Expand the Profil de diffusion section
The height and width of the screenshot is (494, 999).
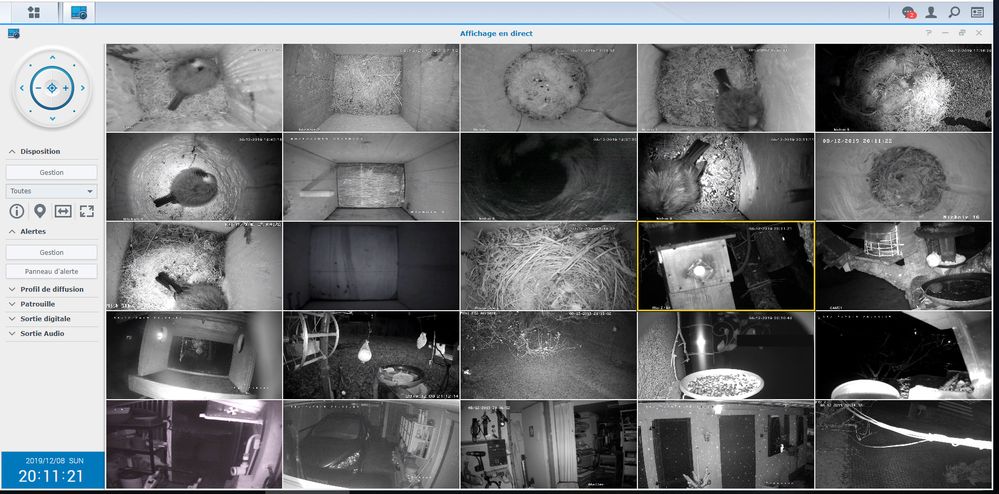click(x=12, y=289)
